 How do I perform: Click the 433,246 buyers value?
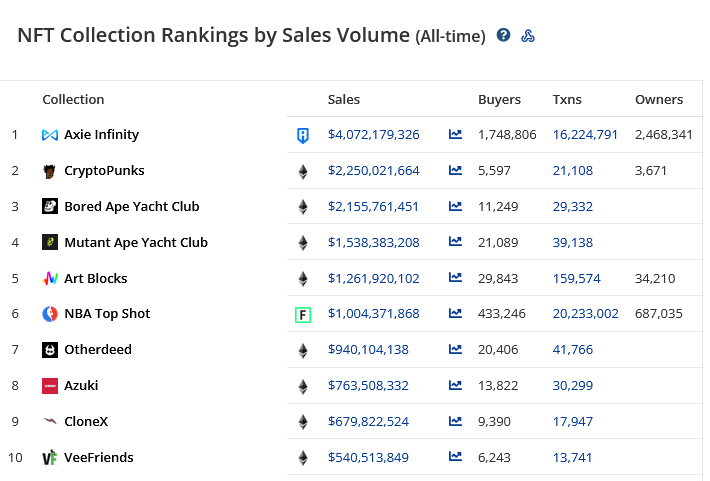tap(502, 313)
